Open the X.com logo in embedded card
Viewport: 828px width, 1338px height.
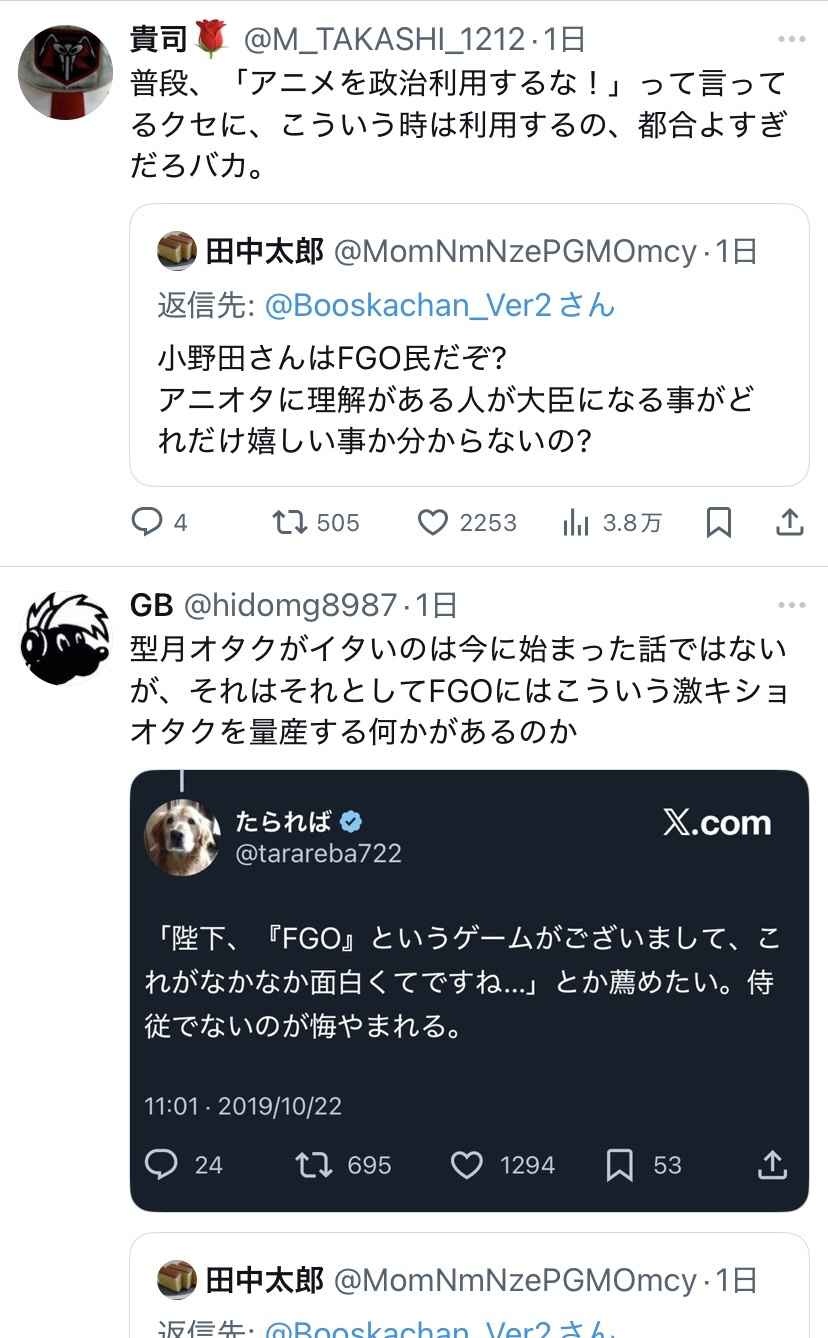coord(717,823)
